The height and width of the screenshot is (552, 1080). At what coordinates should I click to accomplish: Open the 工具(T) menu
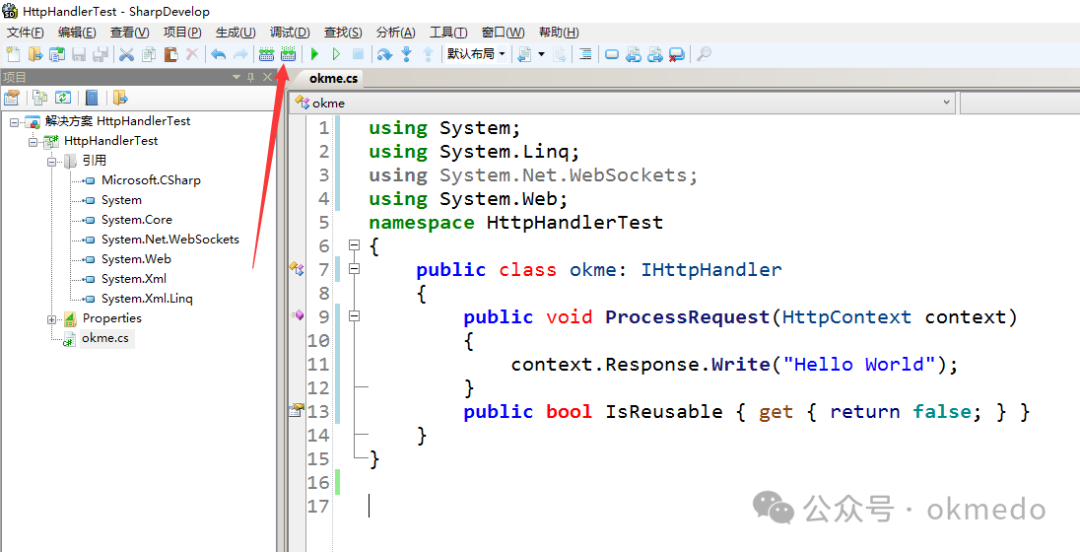tap(448, 32)
